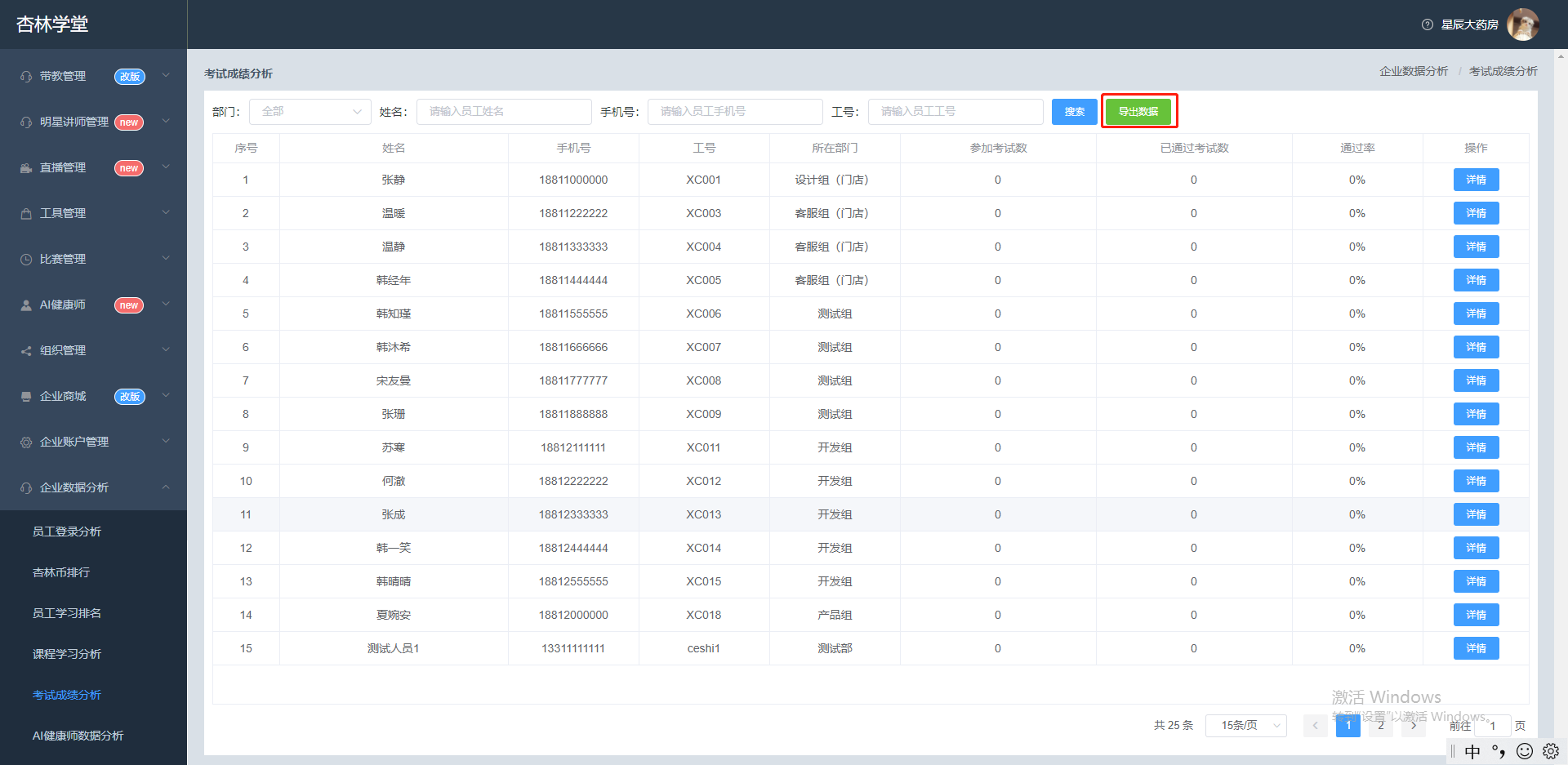Screen dimensions: 1568x765
Task: Select 考试成绩分析 submenu item
Action: [x=67, y=695]
